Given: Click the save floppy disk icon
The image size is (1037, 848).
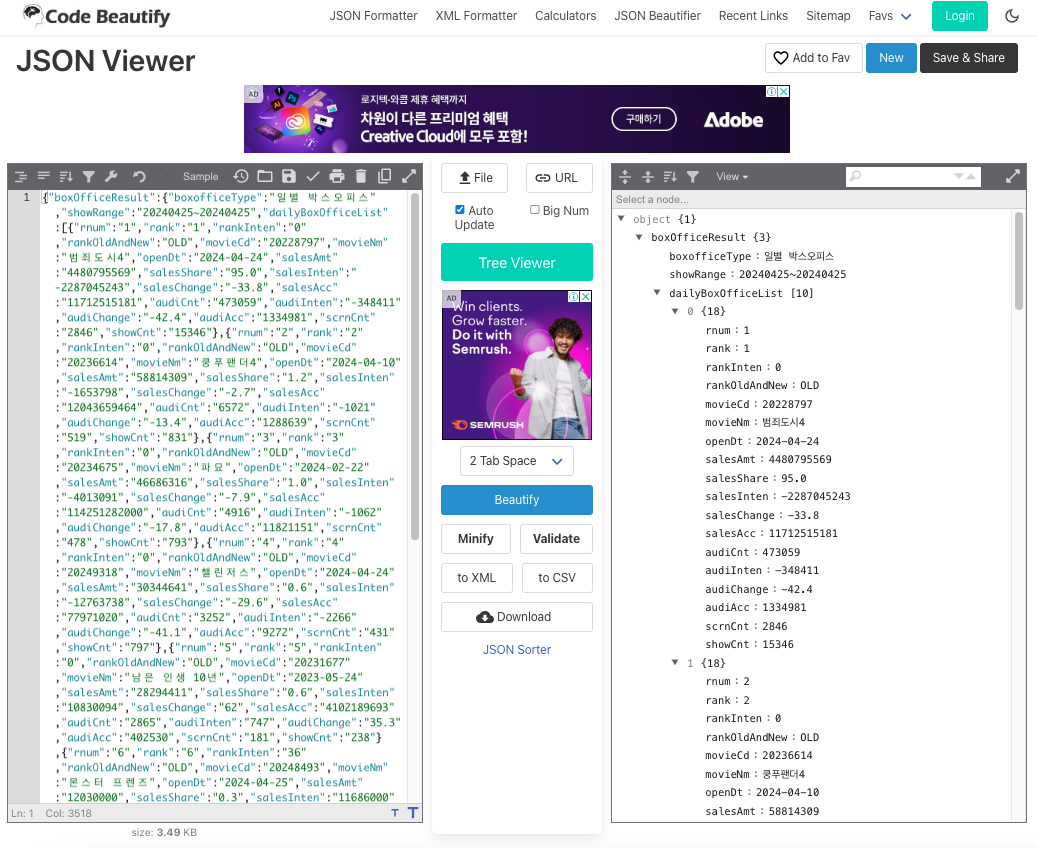Looking at the screenshot, I should pyautogui.click(x=289, y=176).
